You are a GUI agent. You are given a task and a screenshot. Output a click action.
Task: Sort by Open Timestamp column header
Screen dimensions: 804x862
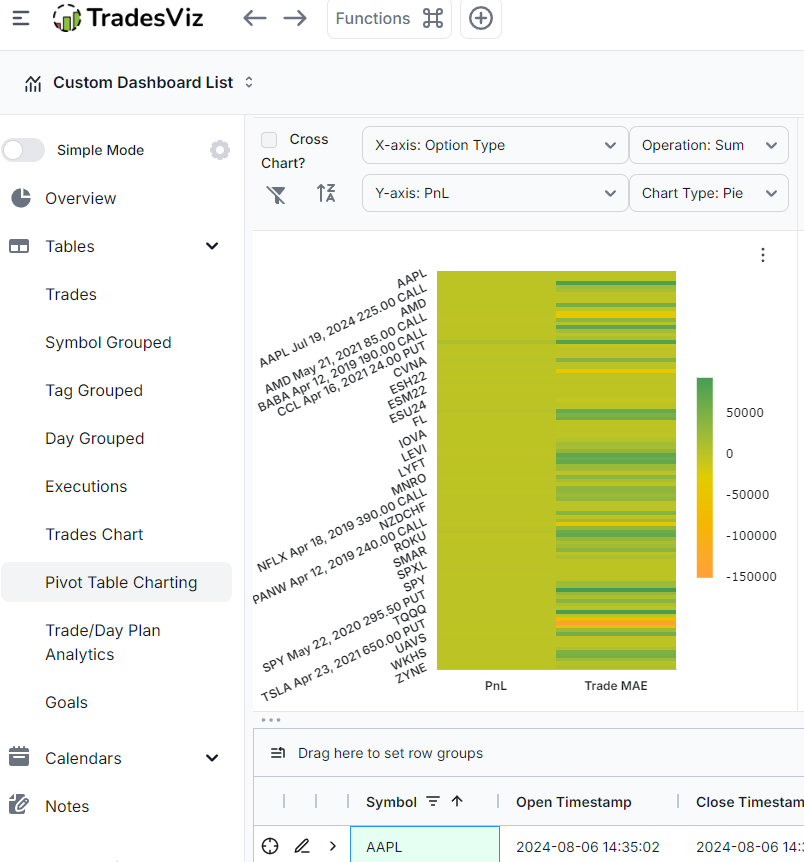coord(574,802)
